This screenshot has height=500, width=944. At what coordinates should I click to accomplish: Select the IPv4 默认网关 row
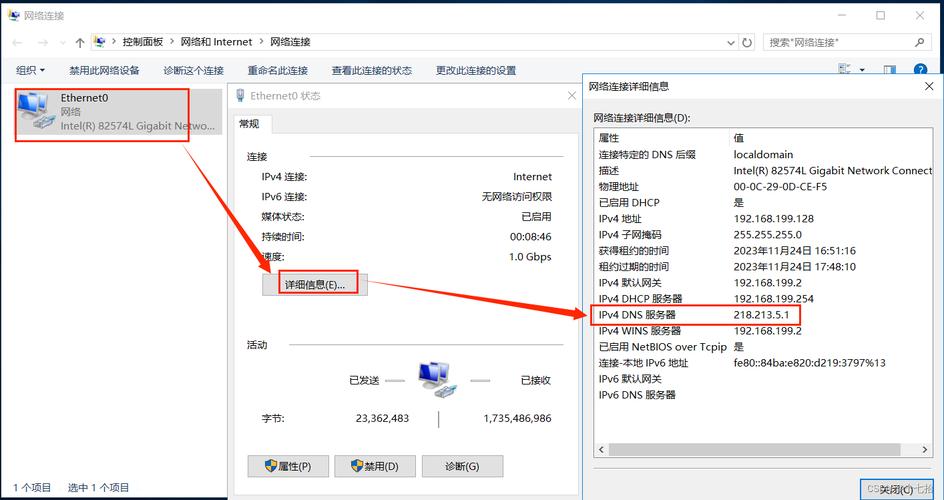click(763, 283)
